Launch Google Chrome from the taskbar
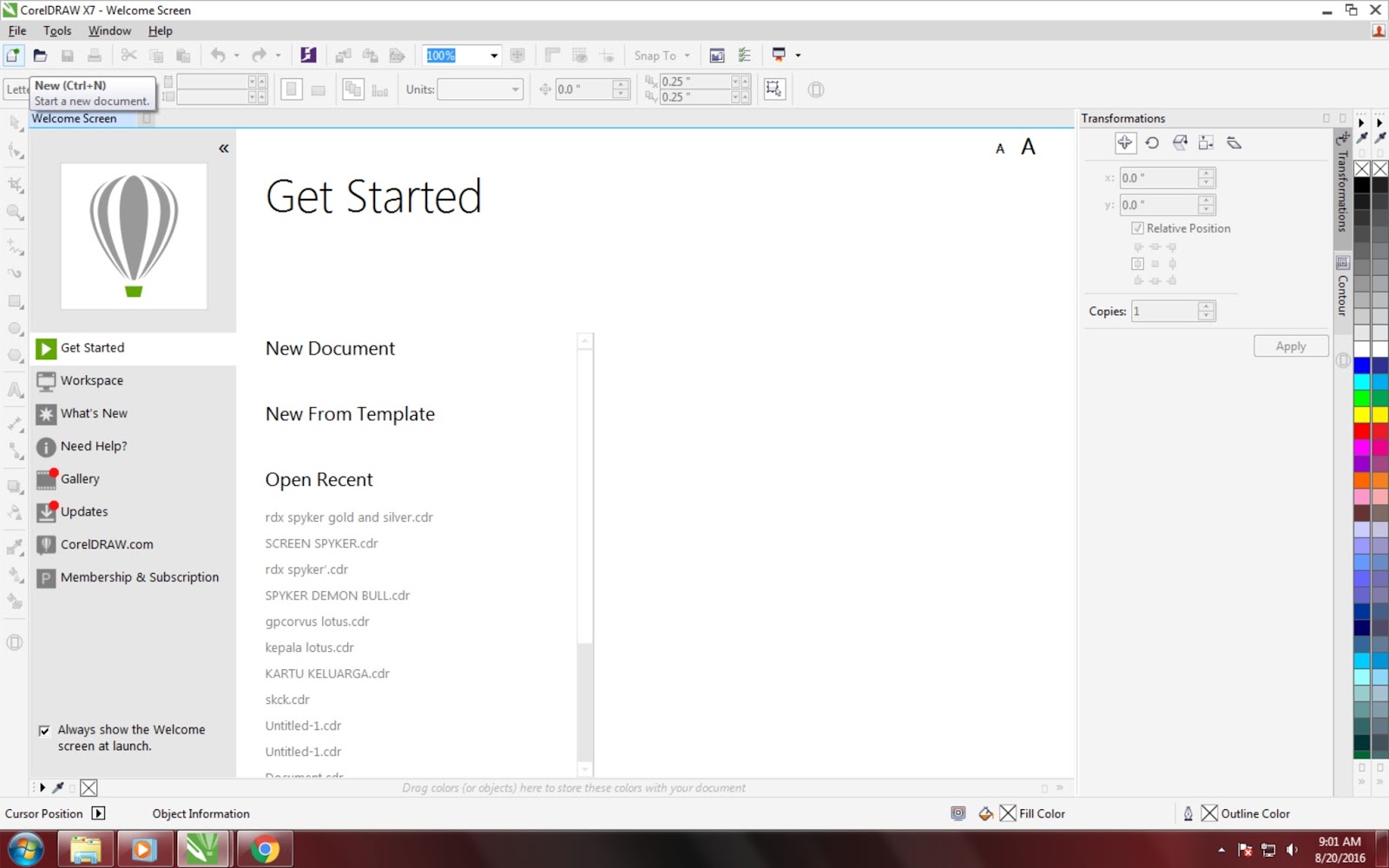 point(265,848)
